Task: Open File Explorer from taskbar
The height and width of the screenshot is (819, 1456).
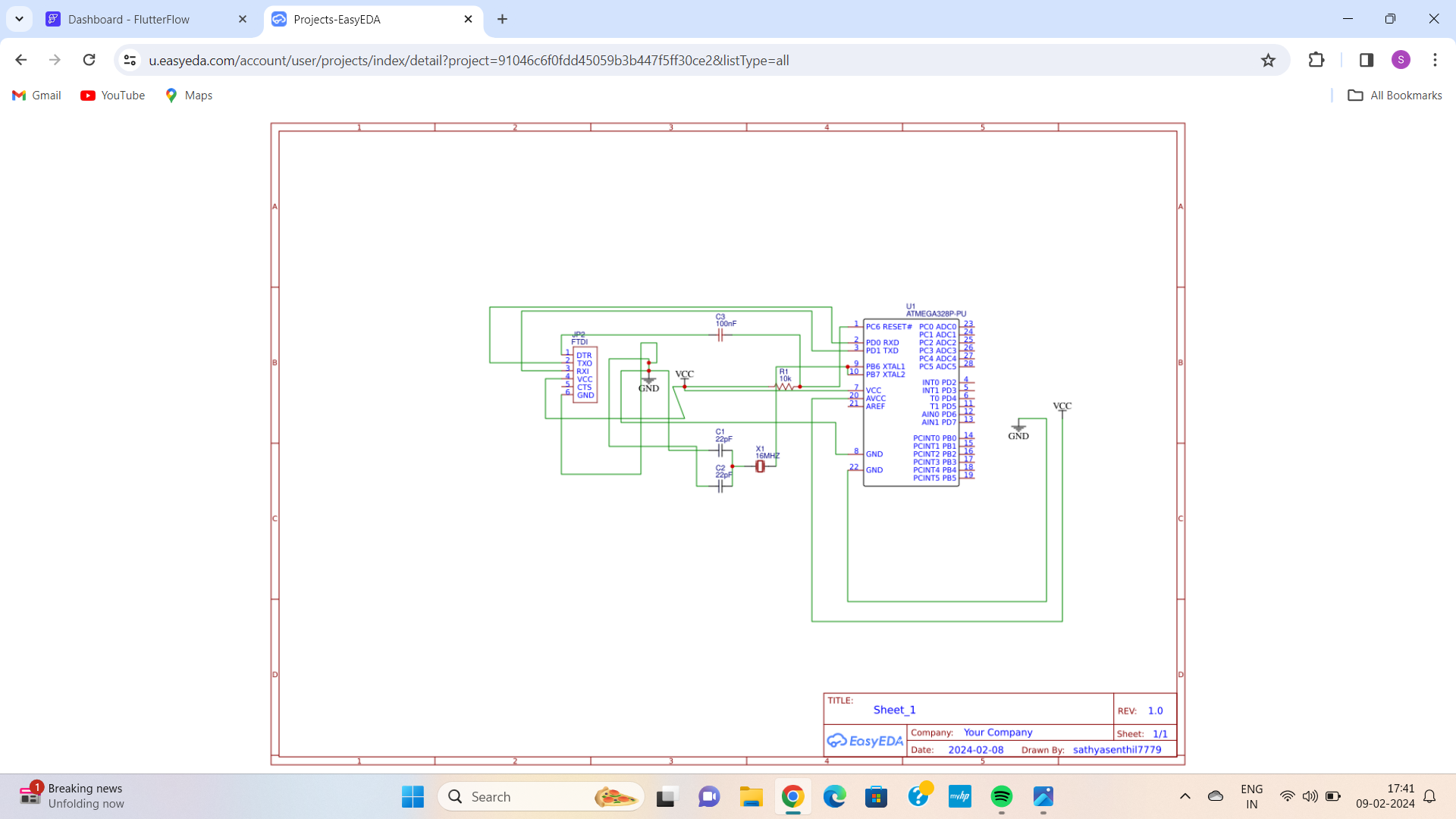Action: (x=751, y=796)
